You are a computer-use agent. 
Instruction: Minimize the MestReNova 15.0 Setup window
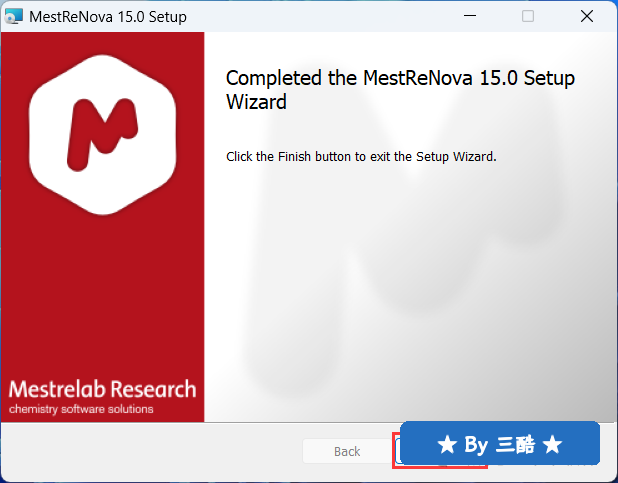(x=470, y=16)
